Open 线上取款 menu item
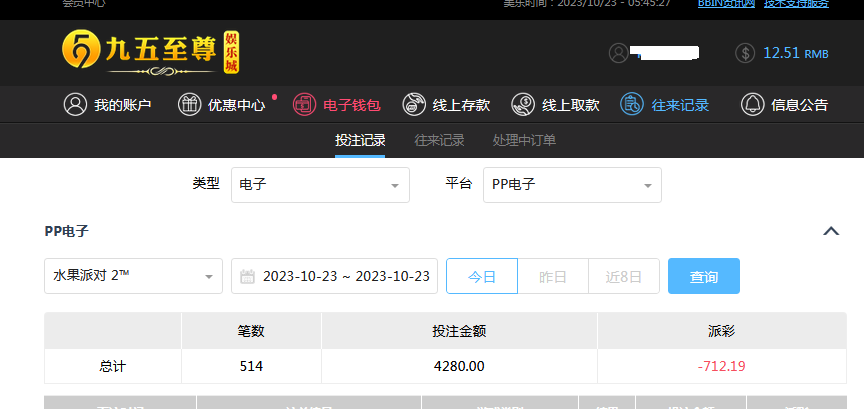Screen dimensions: 864x409 click(555, 105)
